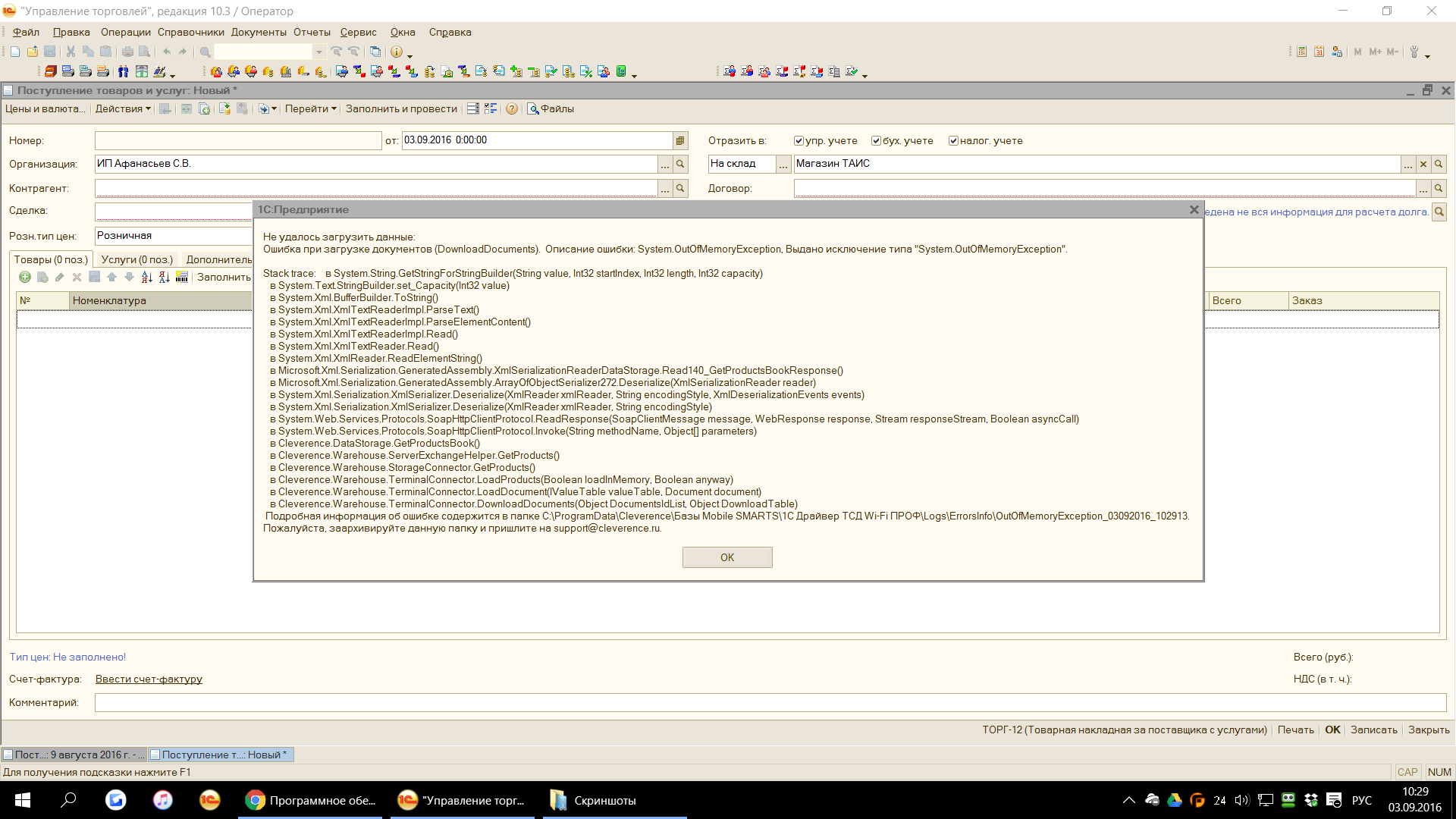Toggle the бух. учете checkbox
Viewport: 1456px width, 819px height.
[x=876, y=140]
